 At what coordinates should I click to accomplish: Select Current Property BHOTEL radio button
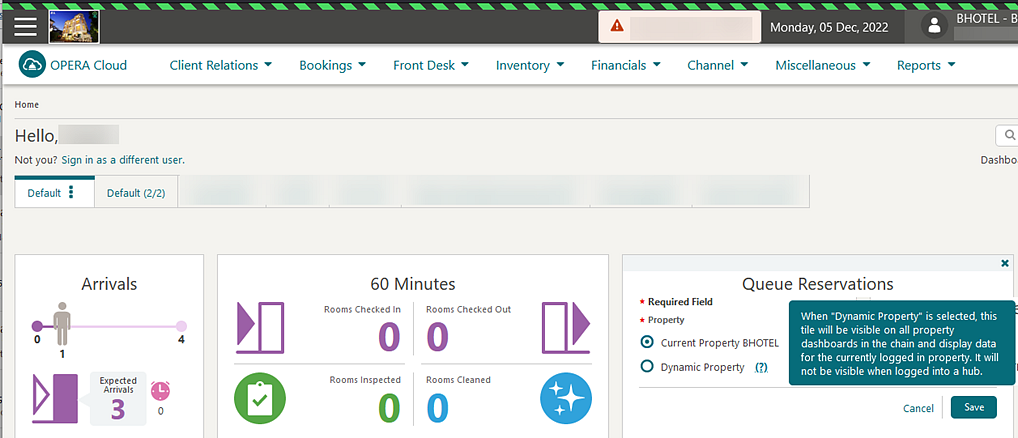point(647,342)
